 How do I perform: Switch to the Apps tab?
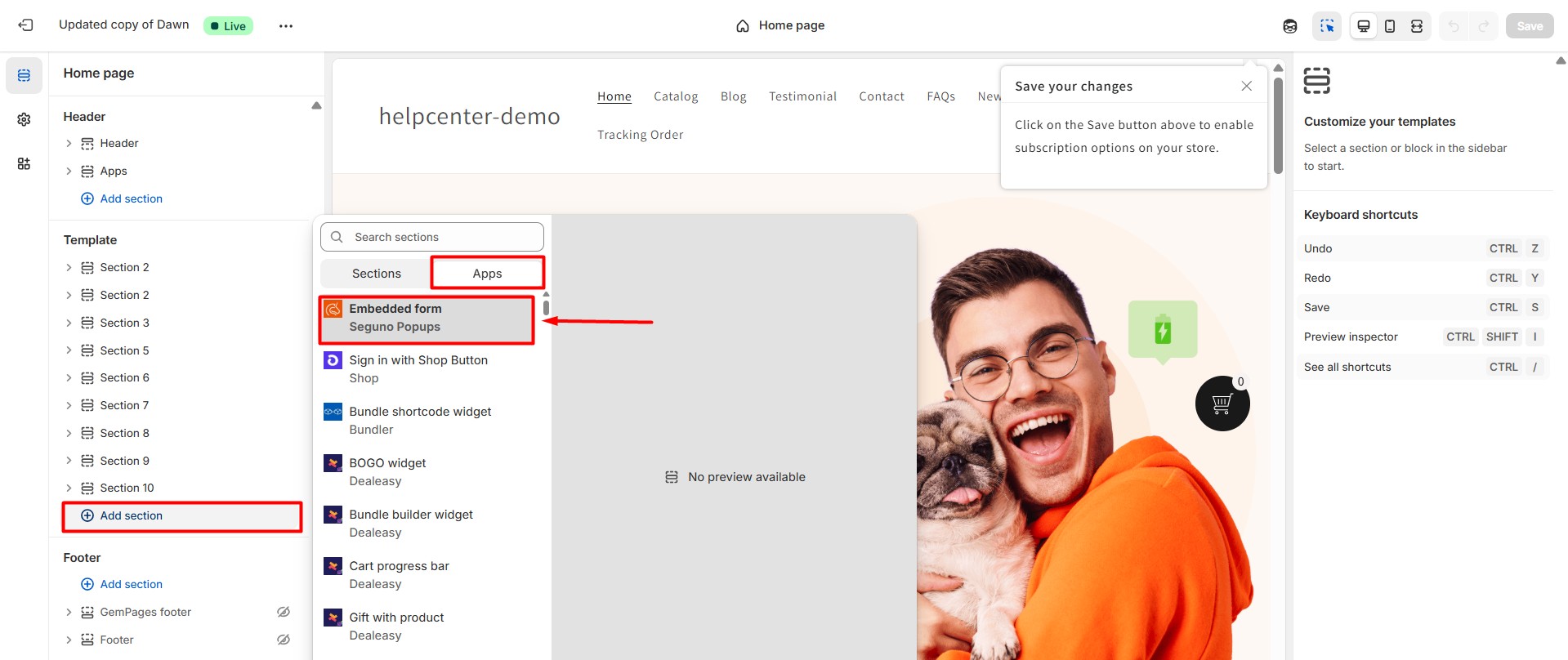[x=487, y=274]
